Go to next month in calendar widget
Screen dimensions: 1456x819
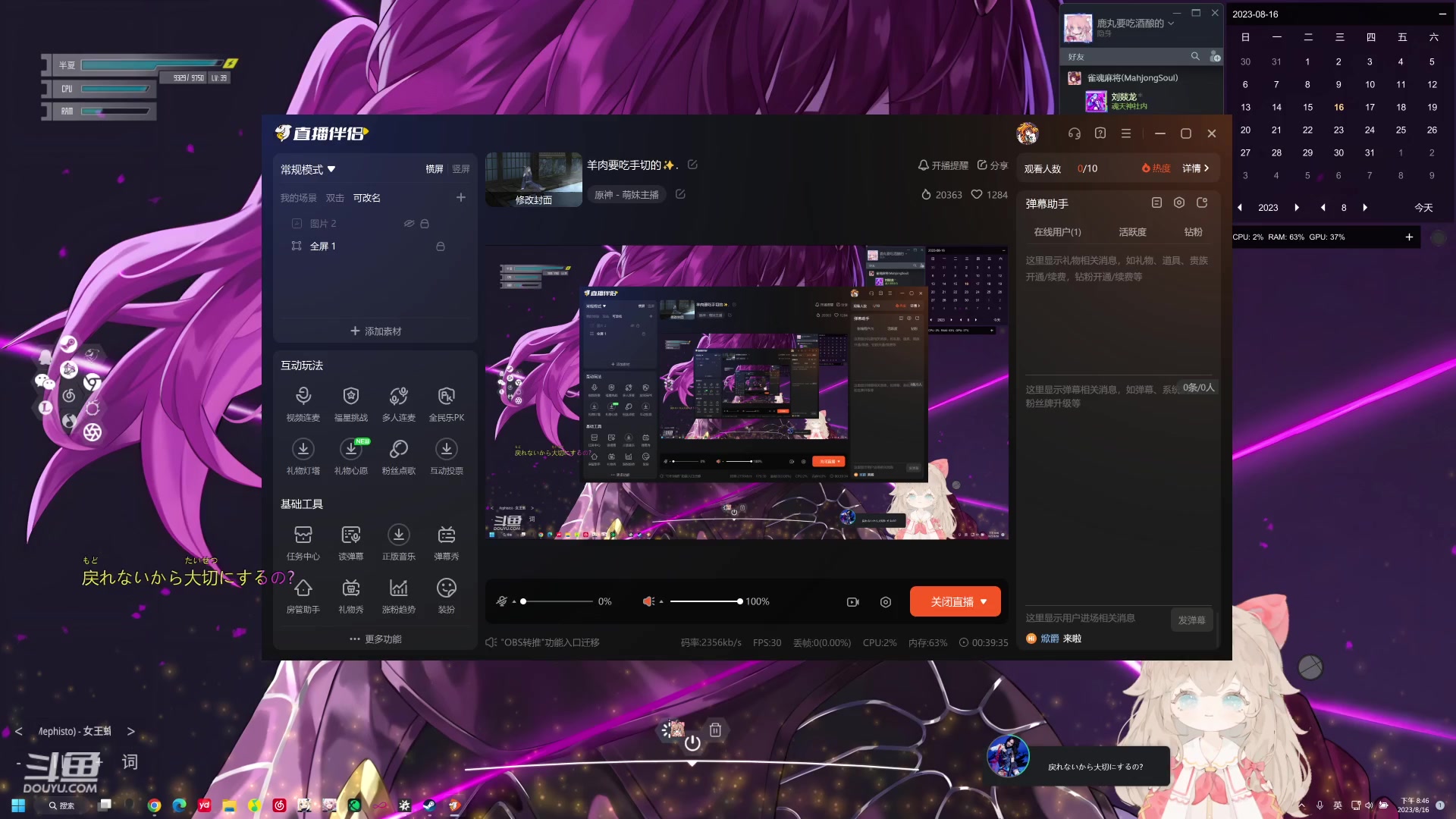[1365, 208]
